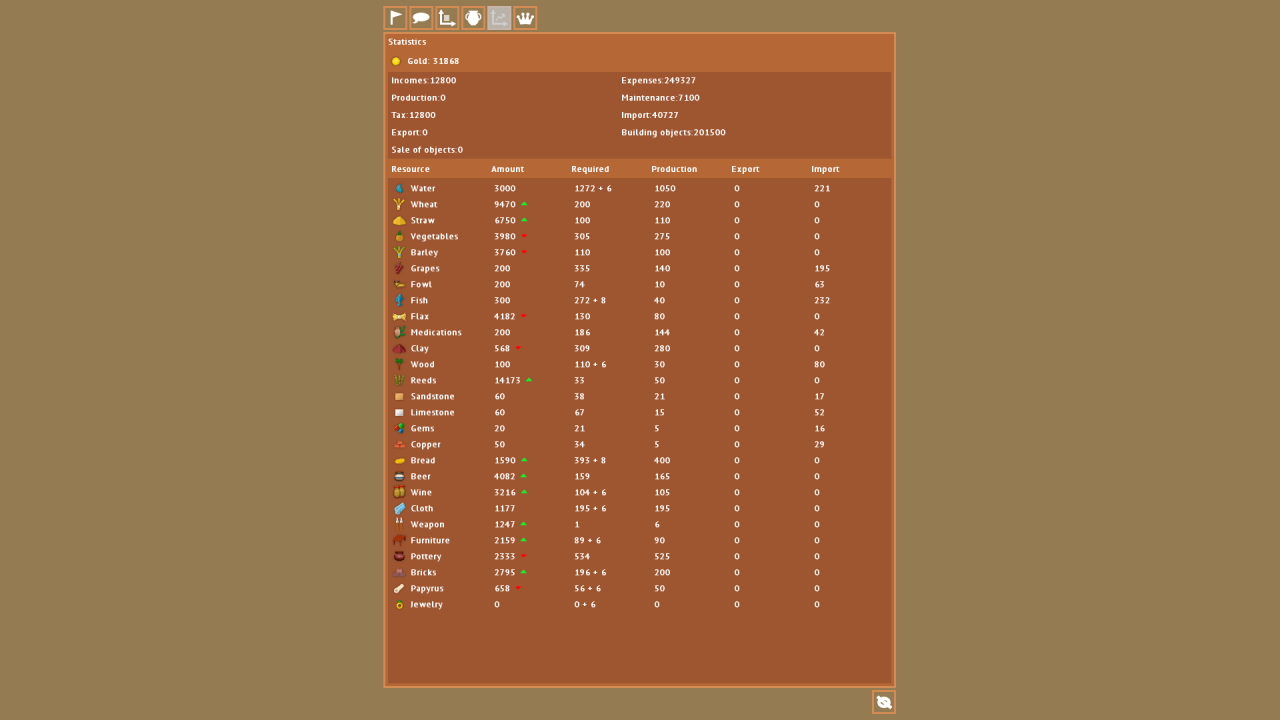Click the Amount column header
The height and width of the screenshot is (720, 1280).
click(x=507, y=169)
